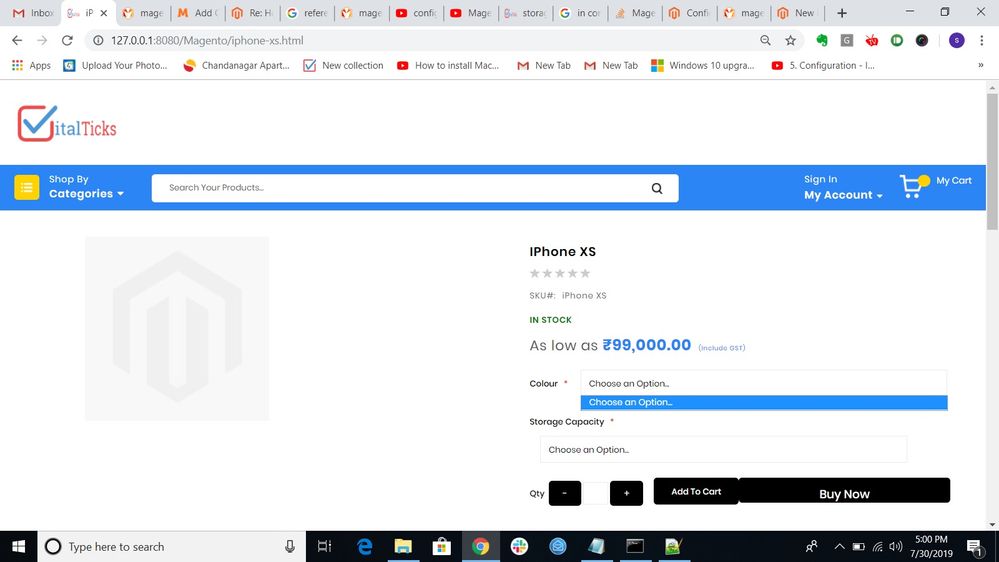Image resolution: width=999 pixels, height=562 pixels.
Task: Open a new browser tab
Action: pyautogui.click(x=842, y=13)
